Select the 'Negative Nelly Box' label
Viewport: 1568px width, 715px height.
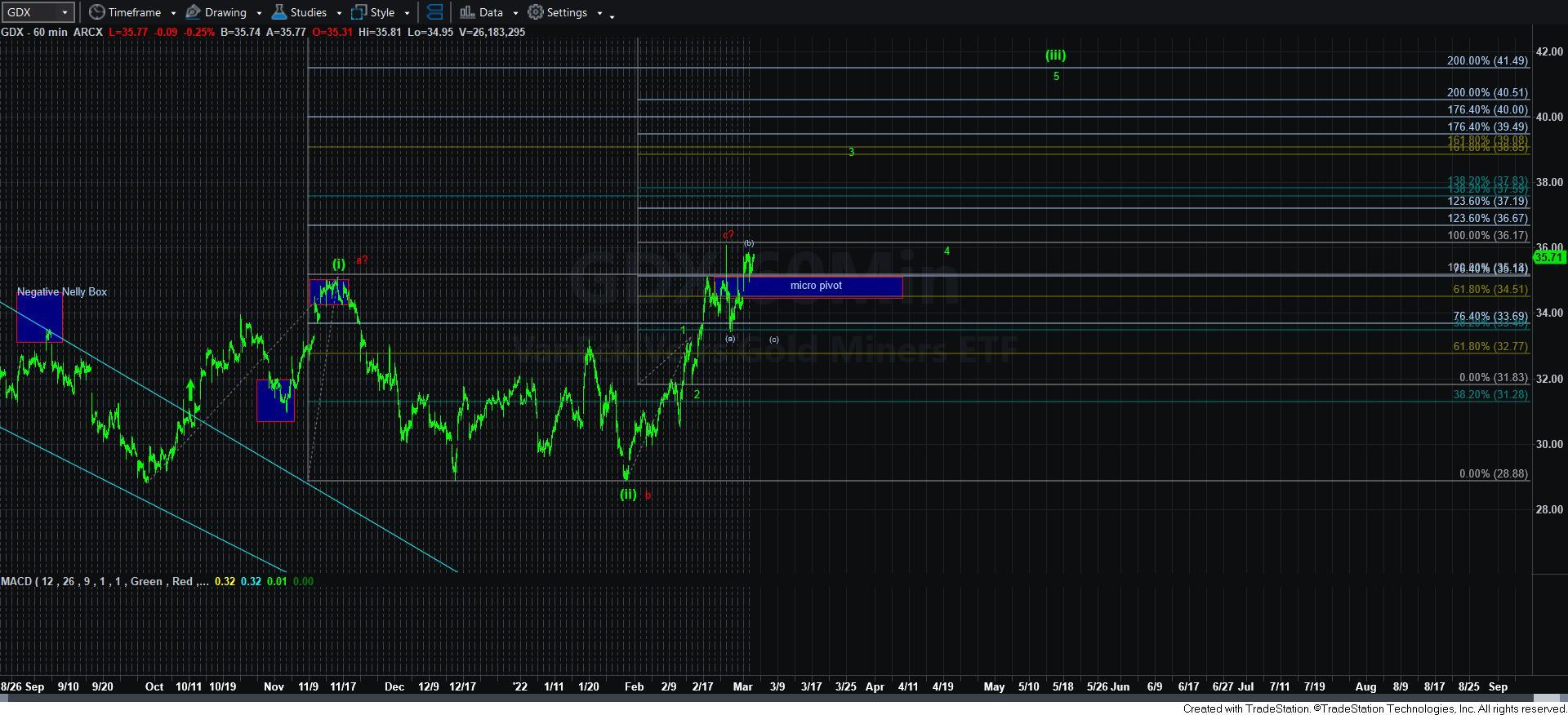click(x=62, y=291)
